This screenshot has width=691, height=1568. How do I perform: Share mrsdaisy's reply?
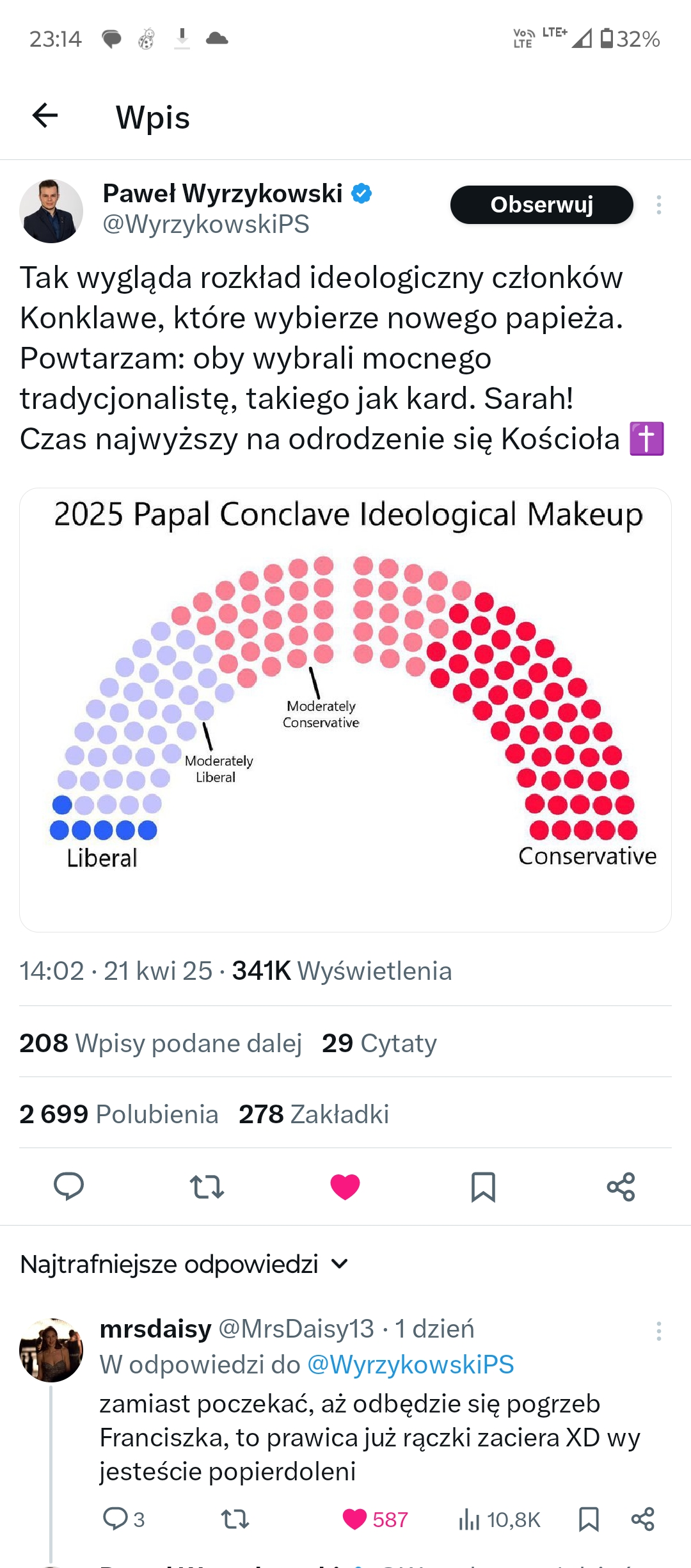[642, 1519]
